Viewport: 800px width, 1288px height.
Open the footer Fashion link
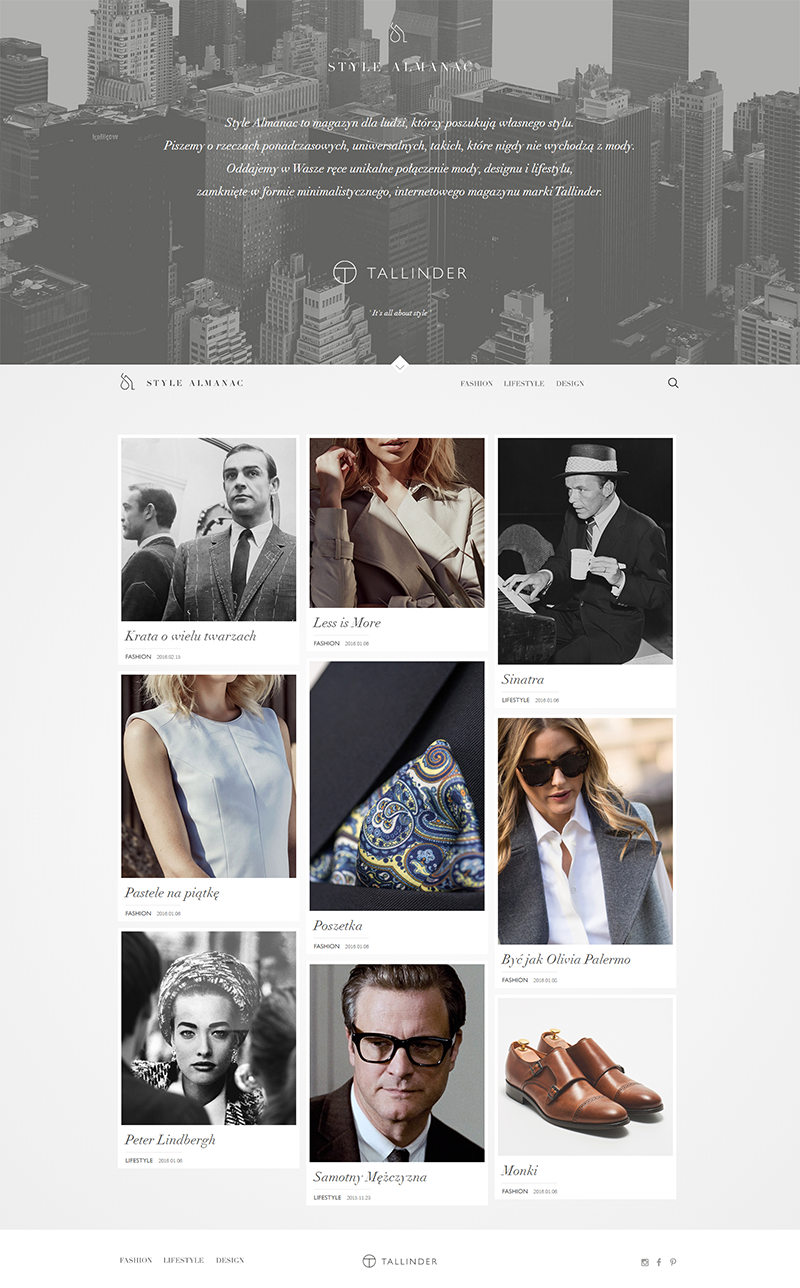coord(136,1260)
